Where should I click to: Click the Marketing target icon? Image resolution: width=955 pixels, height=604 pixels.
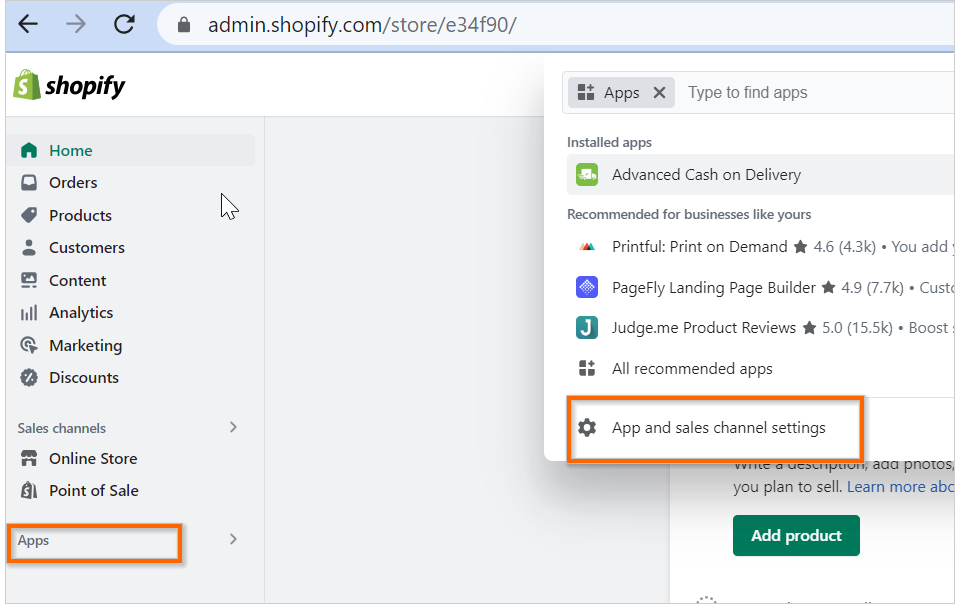tap(29, 345)
